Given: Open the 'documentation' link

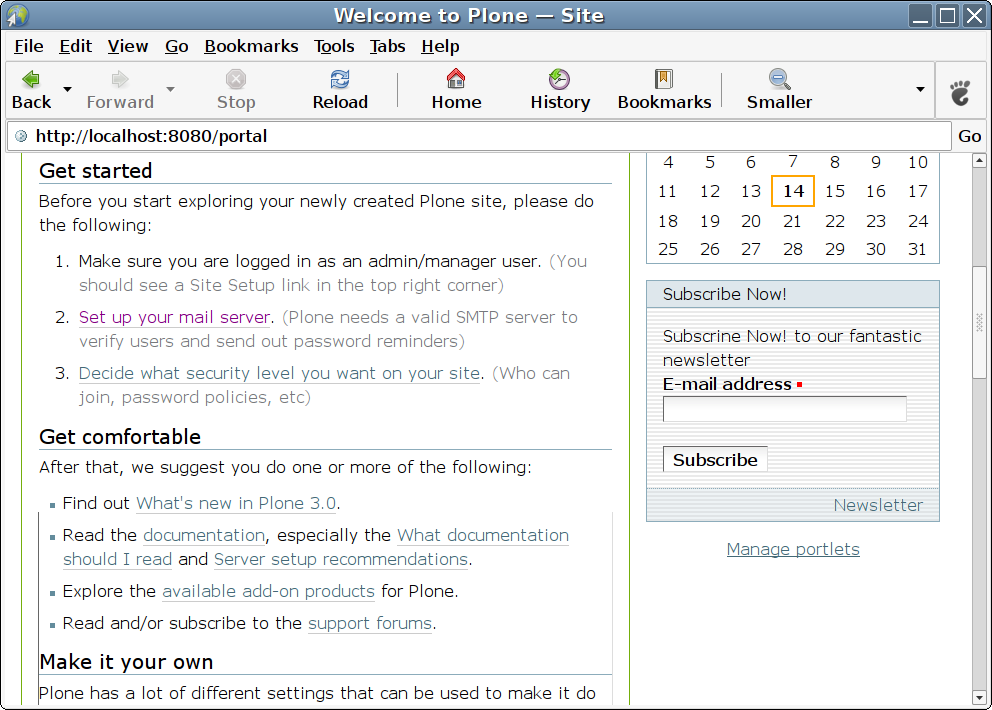Looking at the screenshot, I should pyautogui.click(x=204, y=535).
